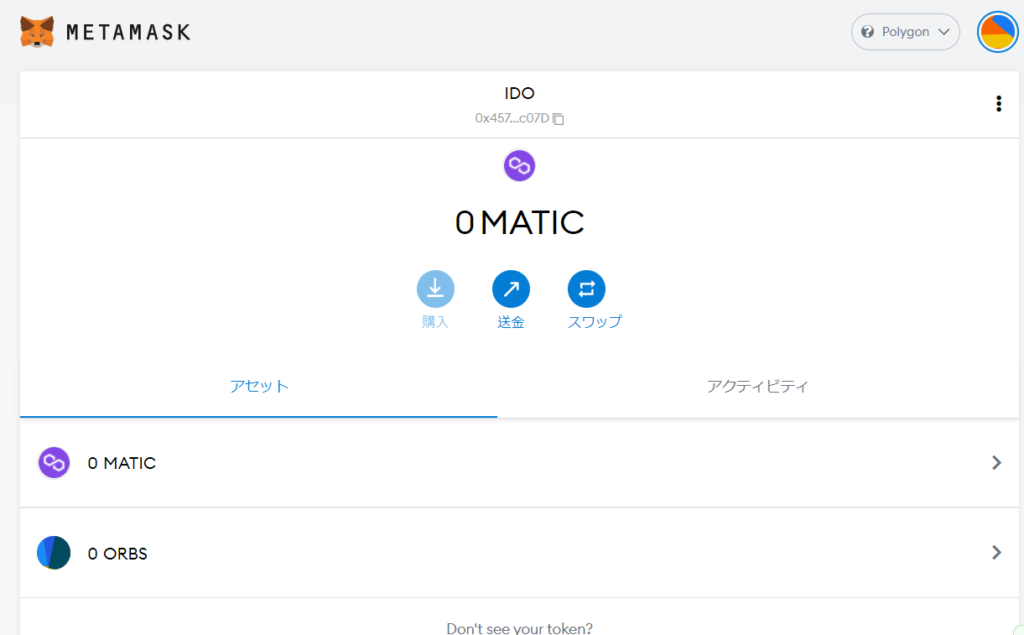Screen dimensions: 1024x635
Task: Click the MATIC icon in asset list
Action: (x=54, y=463)
